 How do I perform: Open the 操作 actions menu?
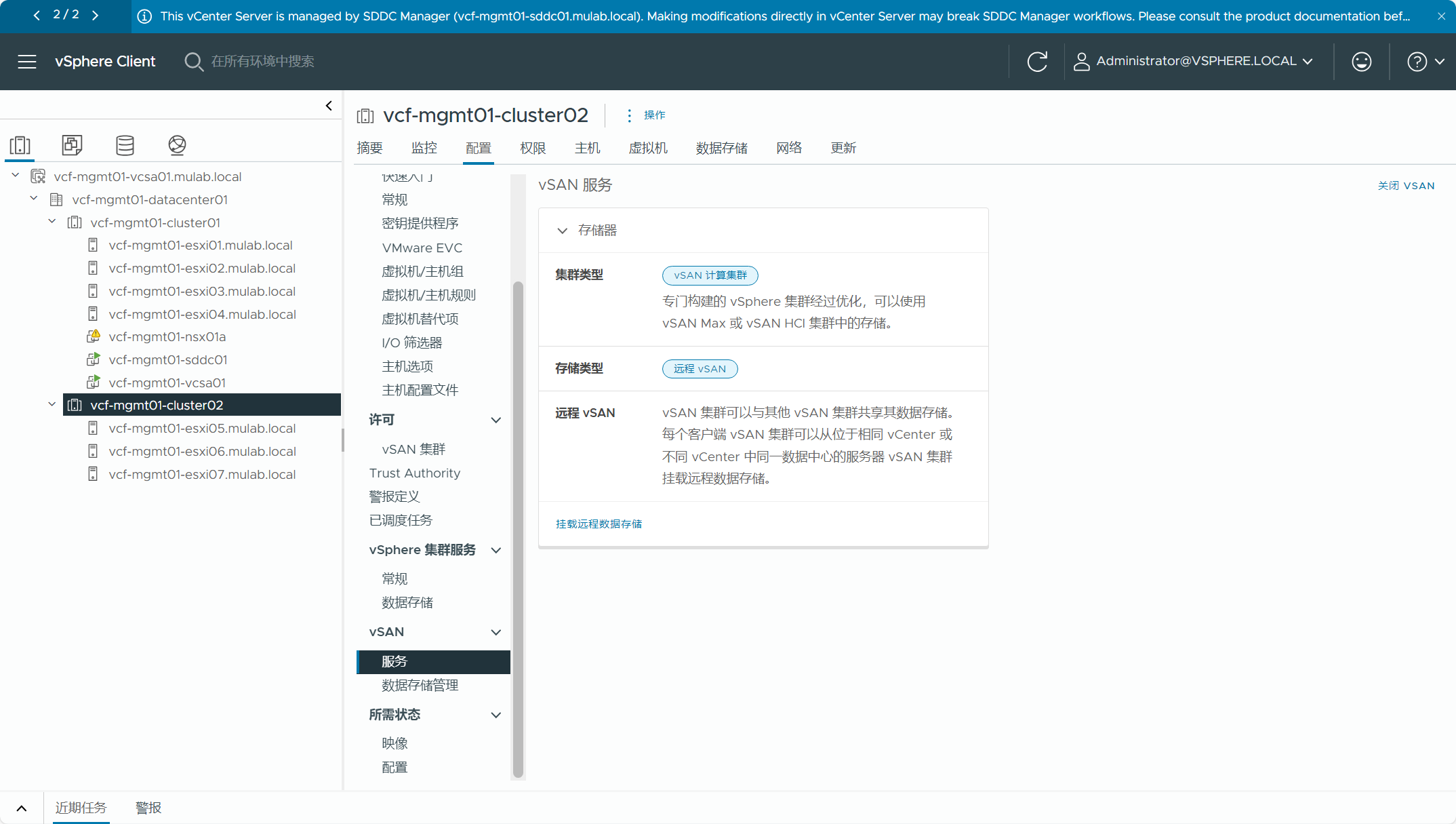click(x=655, y=116)
